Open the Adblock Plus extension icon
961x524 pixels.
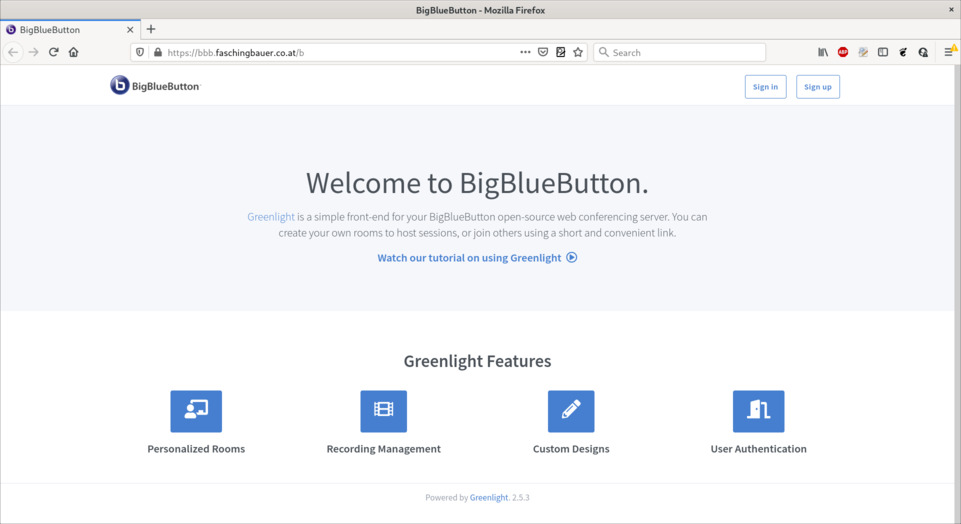(843, 52)
